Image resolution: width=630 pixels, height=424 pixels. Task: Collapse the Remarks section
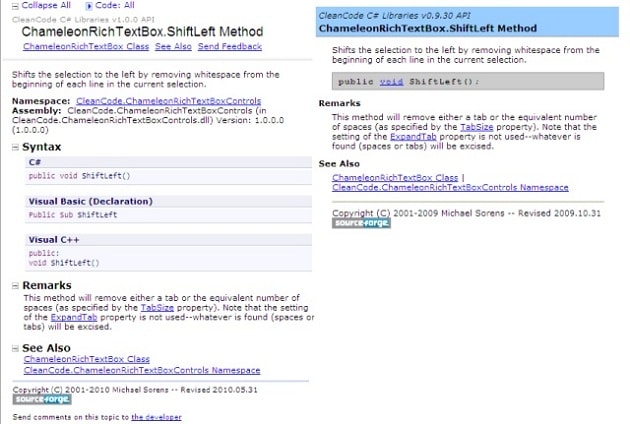[15, 286]
